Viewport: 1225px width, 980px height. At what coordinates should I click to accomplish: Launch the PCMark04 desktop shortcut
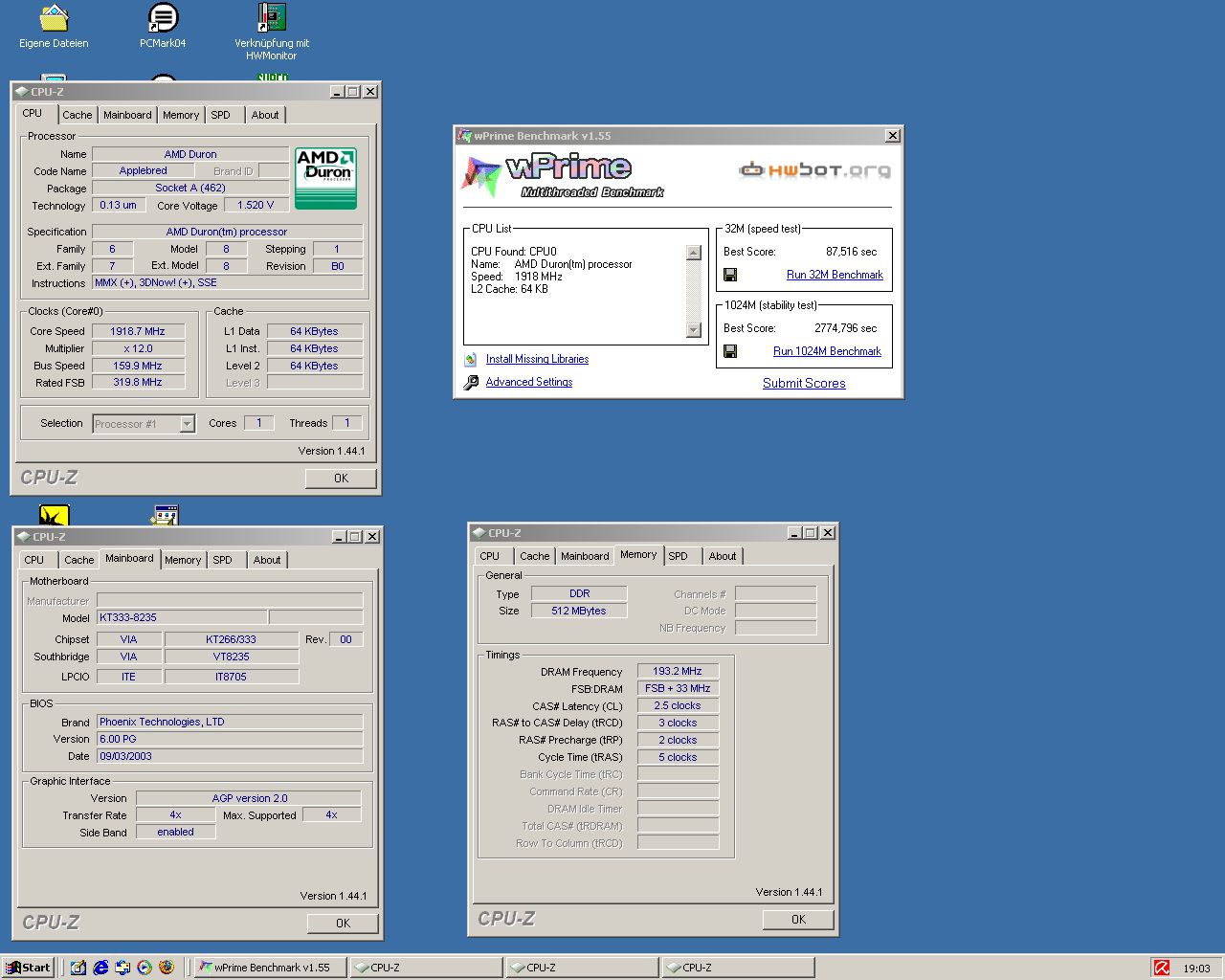point(163,26)
